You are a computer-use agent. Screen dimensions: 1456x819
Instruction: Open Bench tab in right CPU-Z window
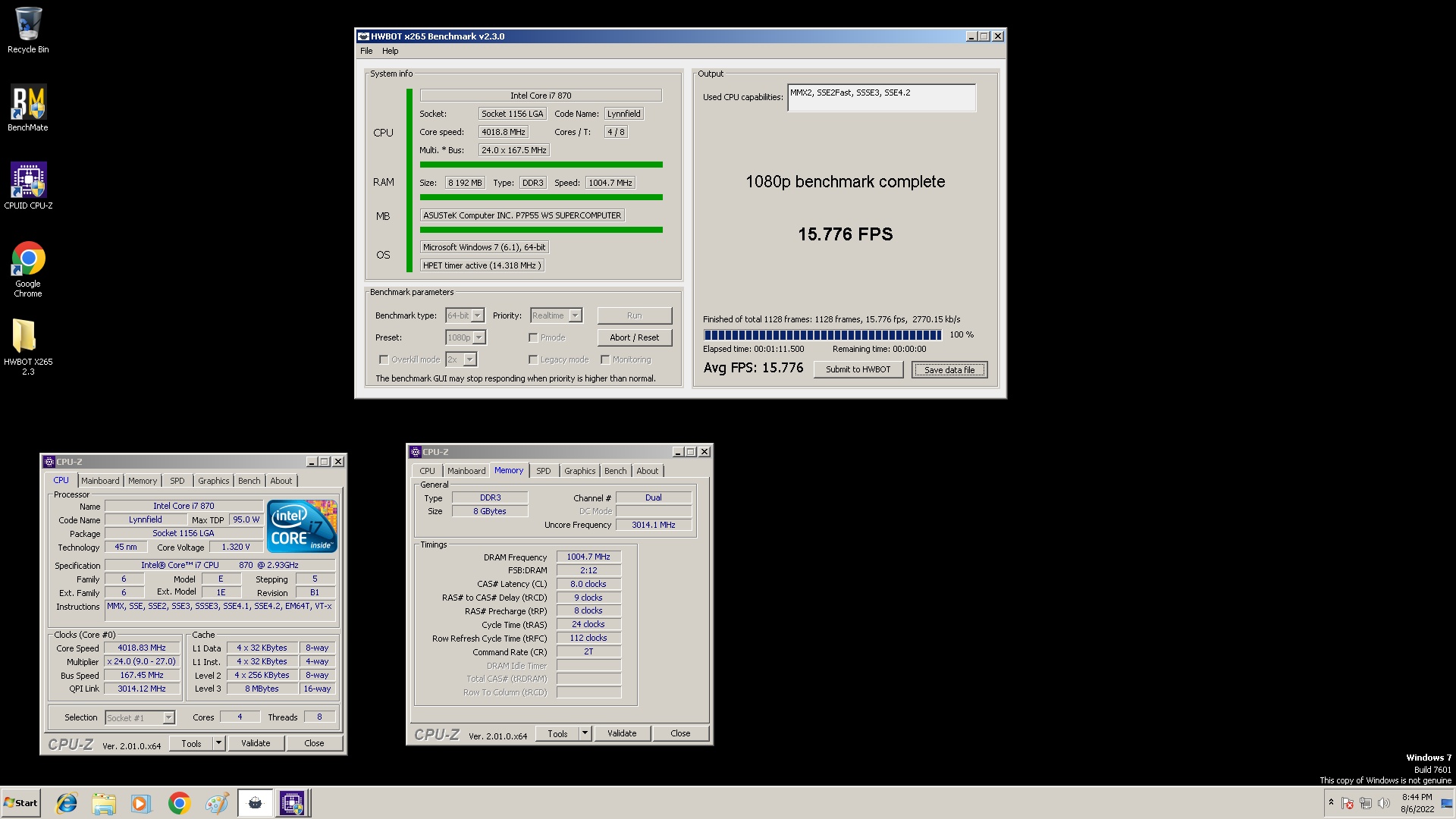click(x=616, y=471)
